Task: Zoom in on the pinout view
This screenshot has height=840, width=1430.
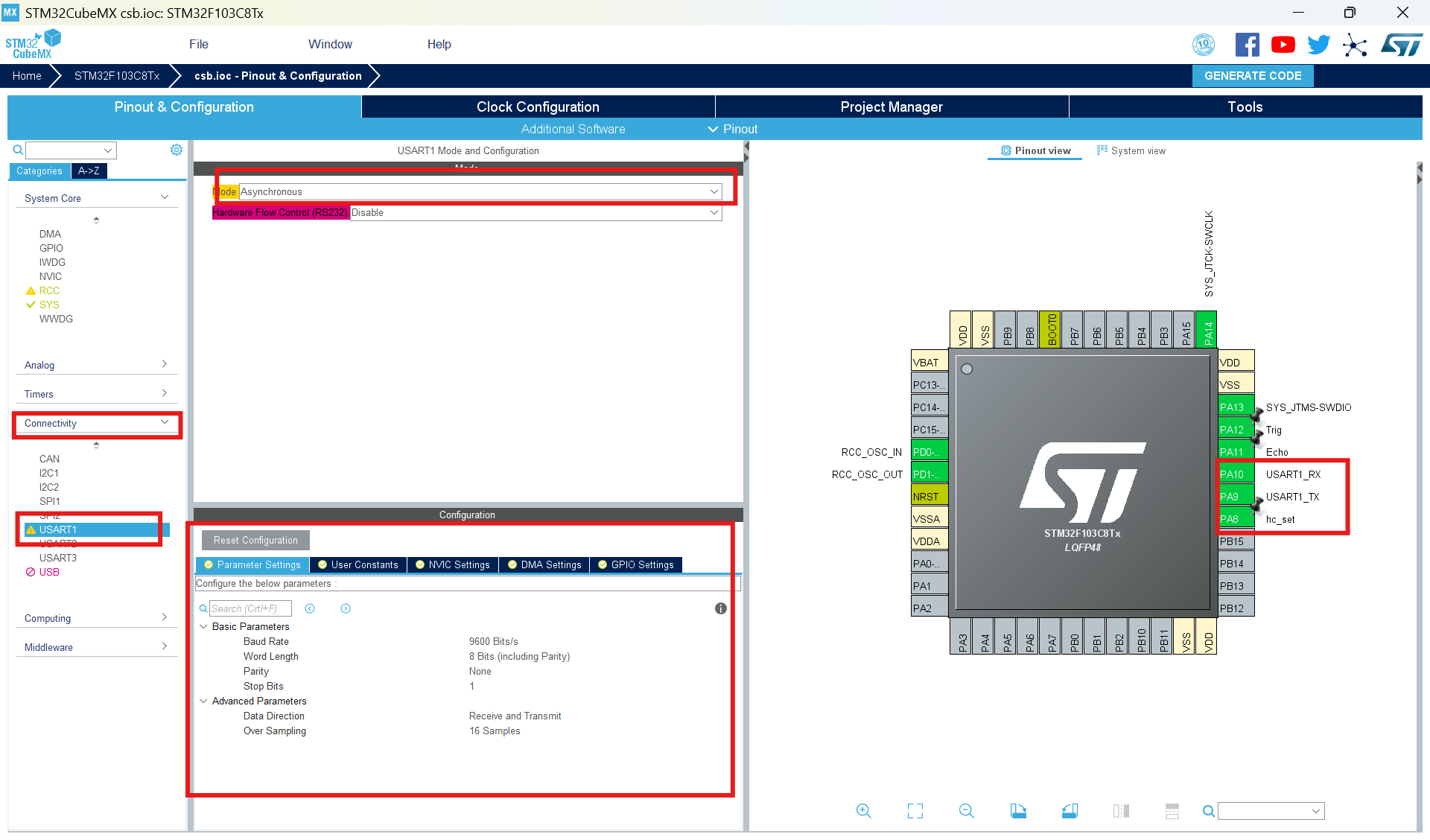Action: pos(863,811)
